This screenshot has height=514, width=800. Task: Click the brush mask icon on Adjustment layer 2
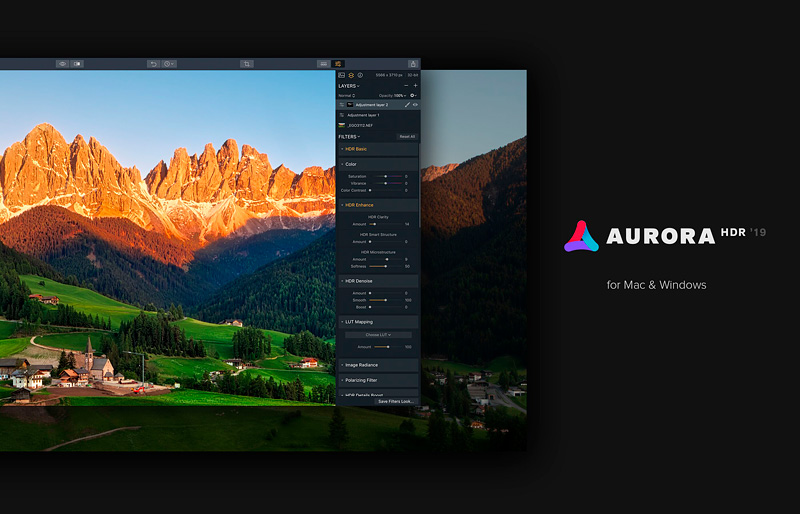[x=407, y=105]
